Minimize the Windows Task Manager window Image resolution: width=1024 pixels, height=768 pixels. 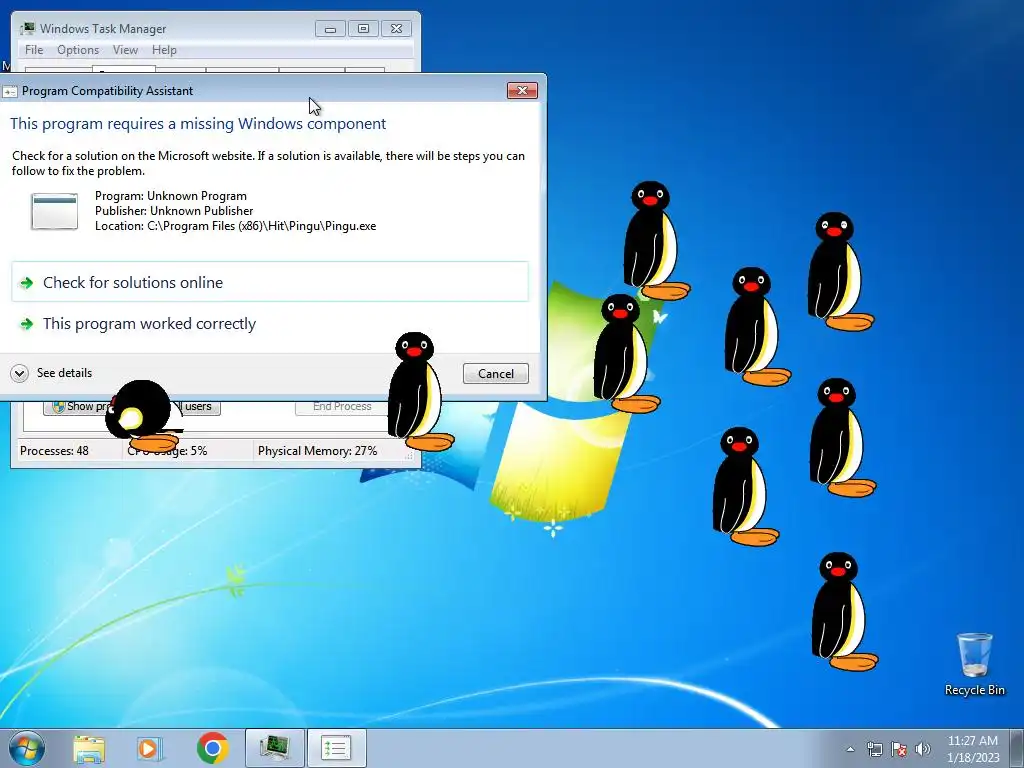pos(330,29)
